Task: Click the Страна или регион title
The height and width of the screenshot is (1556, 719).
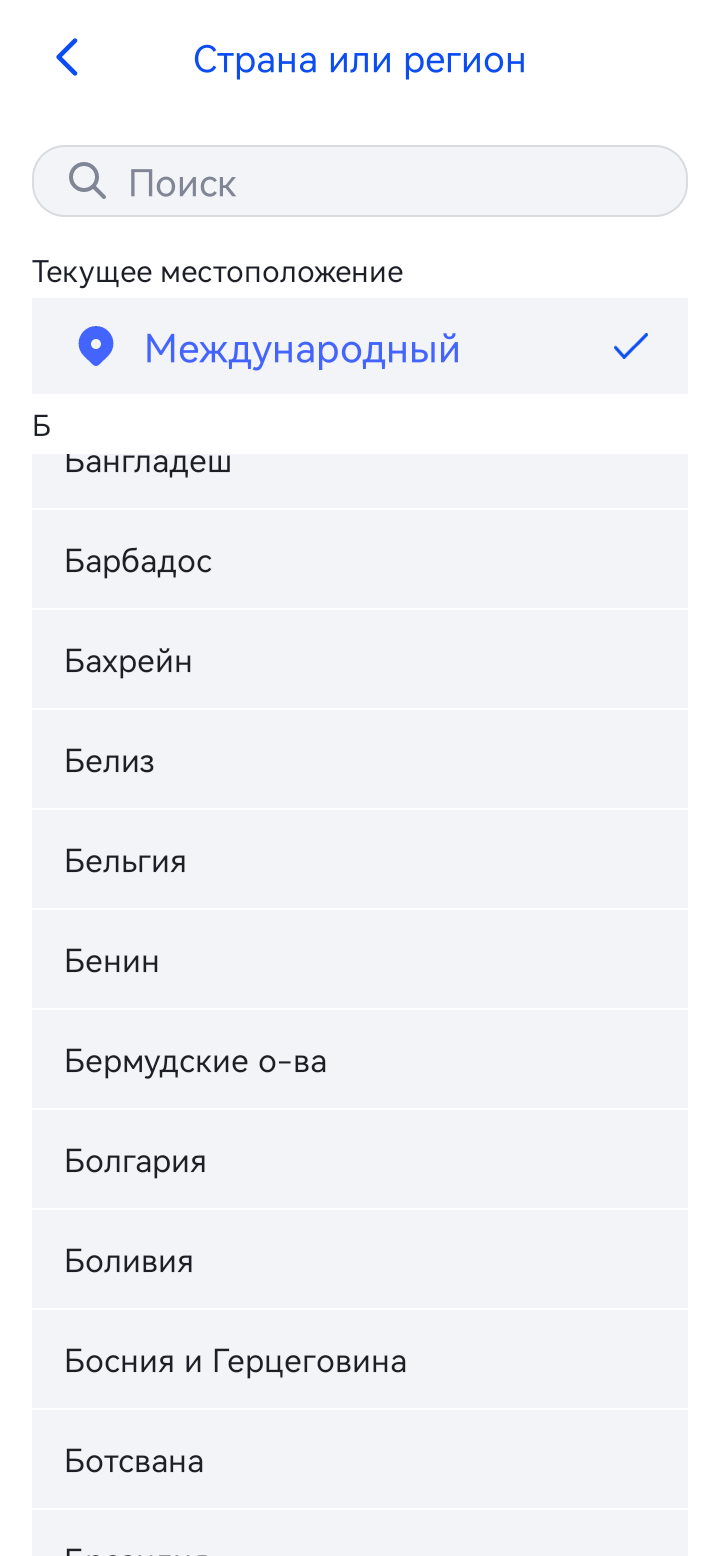Action: 359,60
